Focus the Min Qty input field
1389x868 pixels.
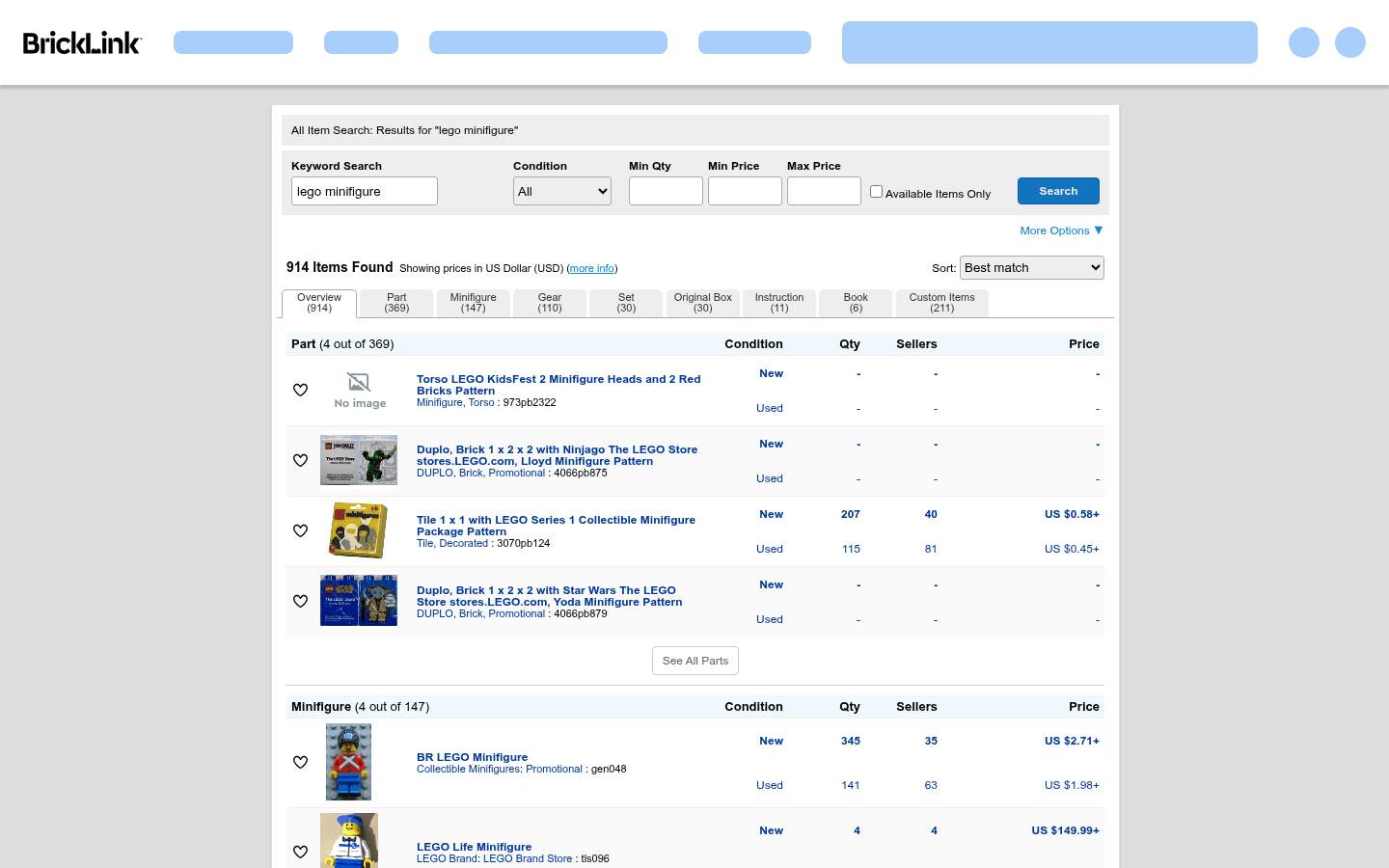pyautogui.click(x=666, y=191)
